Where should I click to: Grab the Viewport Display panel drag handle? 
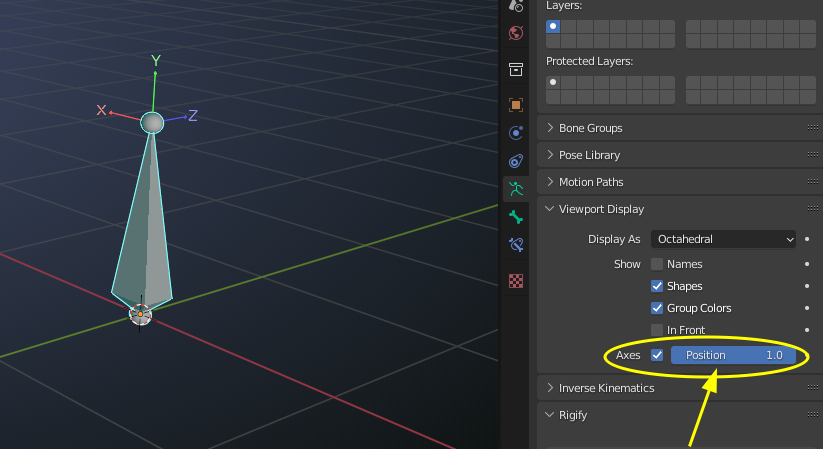[x=813, y=208]
